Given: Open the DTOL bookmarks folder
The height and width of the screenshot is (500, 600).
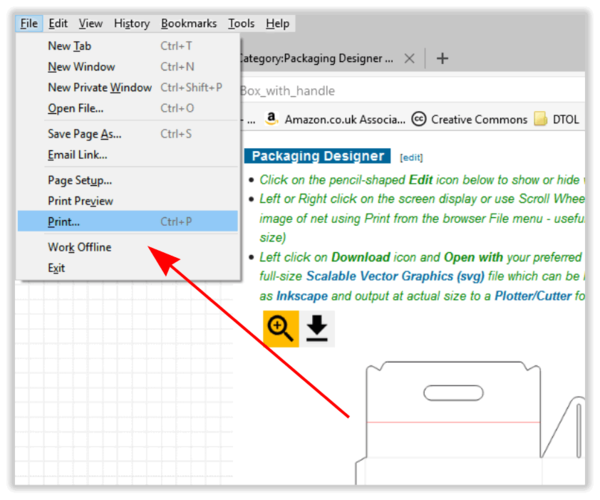Looking at the screenshot, I should [556, 119].
